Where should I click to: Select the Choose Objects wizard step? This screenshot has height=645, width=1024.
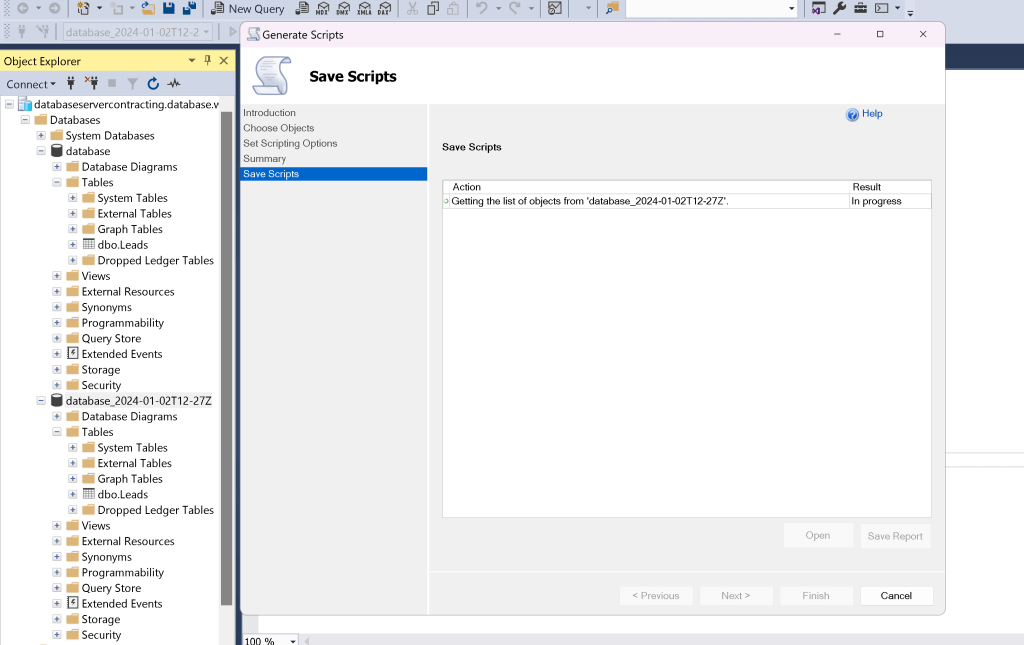(279, 128)
